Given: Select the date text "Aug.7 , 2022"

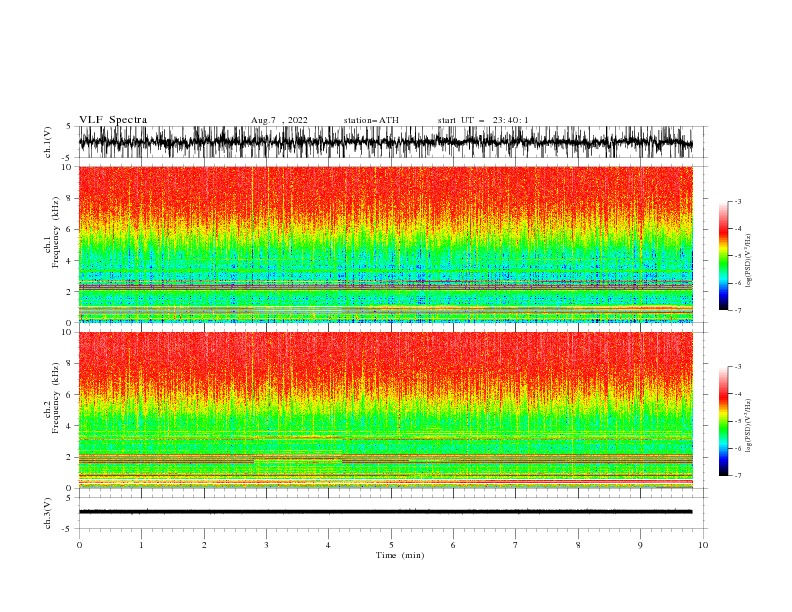Looking at the screenshot, I should (x=279, y=120).
